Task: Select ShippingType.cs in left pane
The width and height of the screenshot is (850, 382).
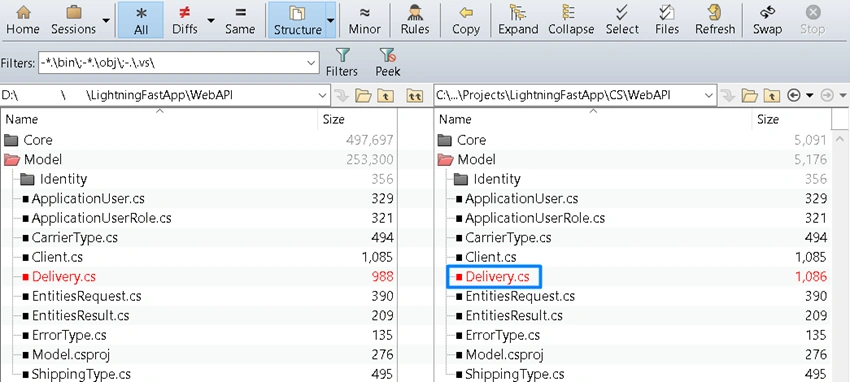Action: (81, 374)
